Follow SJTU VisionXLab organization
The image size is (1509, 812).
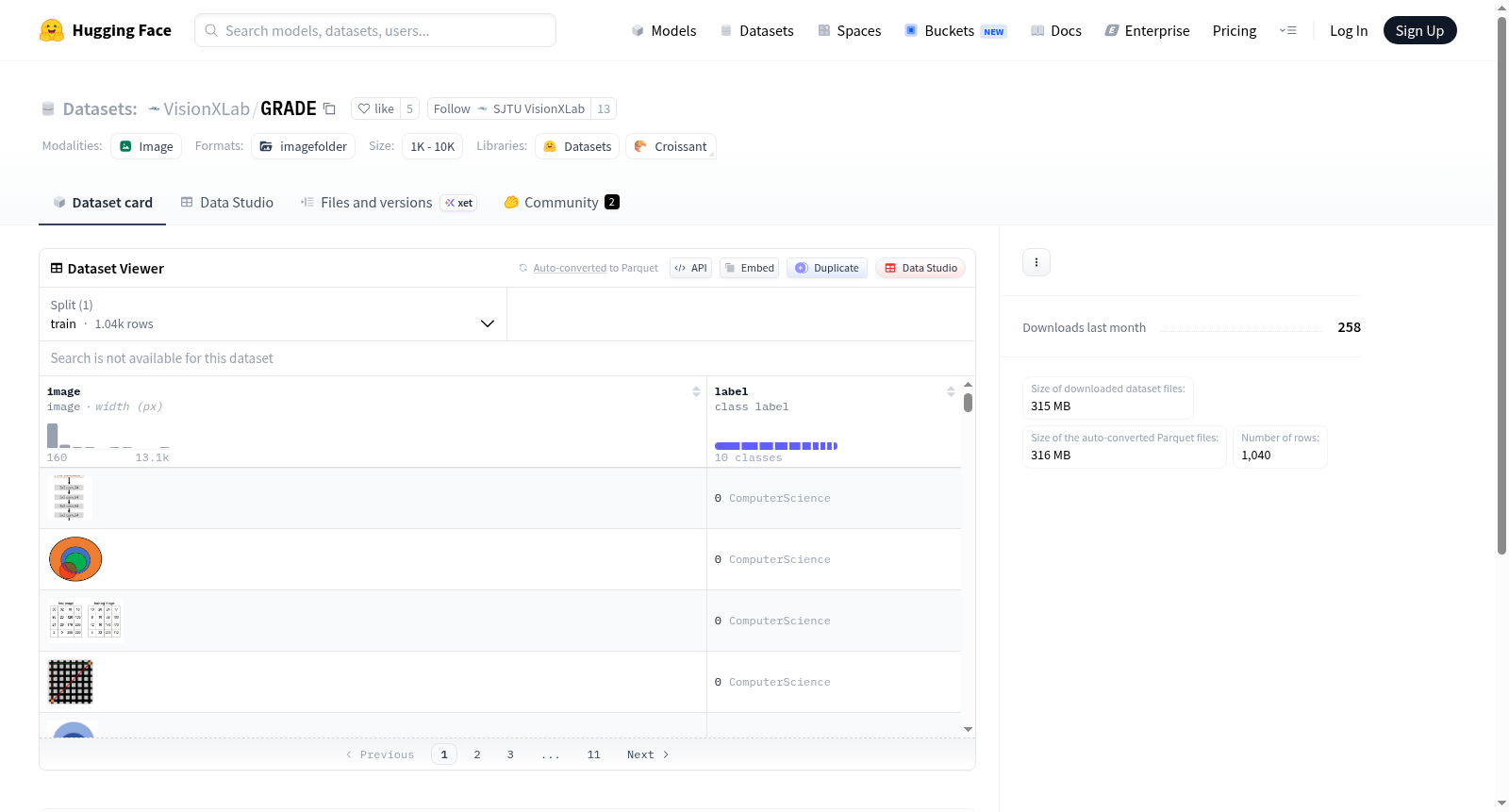coord(509,108)
